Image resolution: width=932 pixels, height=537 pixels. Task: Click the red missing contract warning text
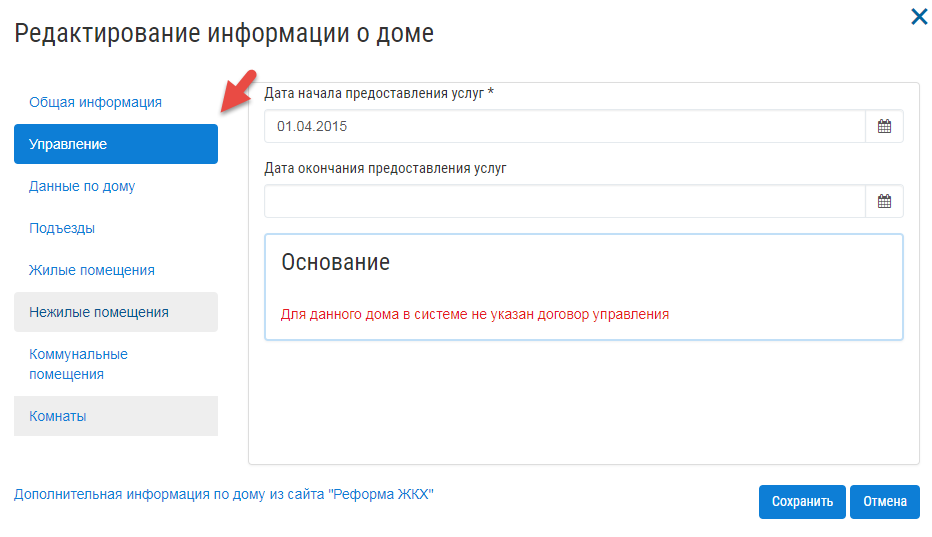[475, 314]
